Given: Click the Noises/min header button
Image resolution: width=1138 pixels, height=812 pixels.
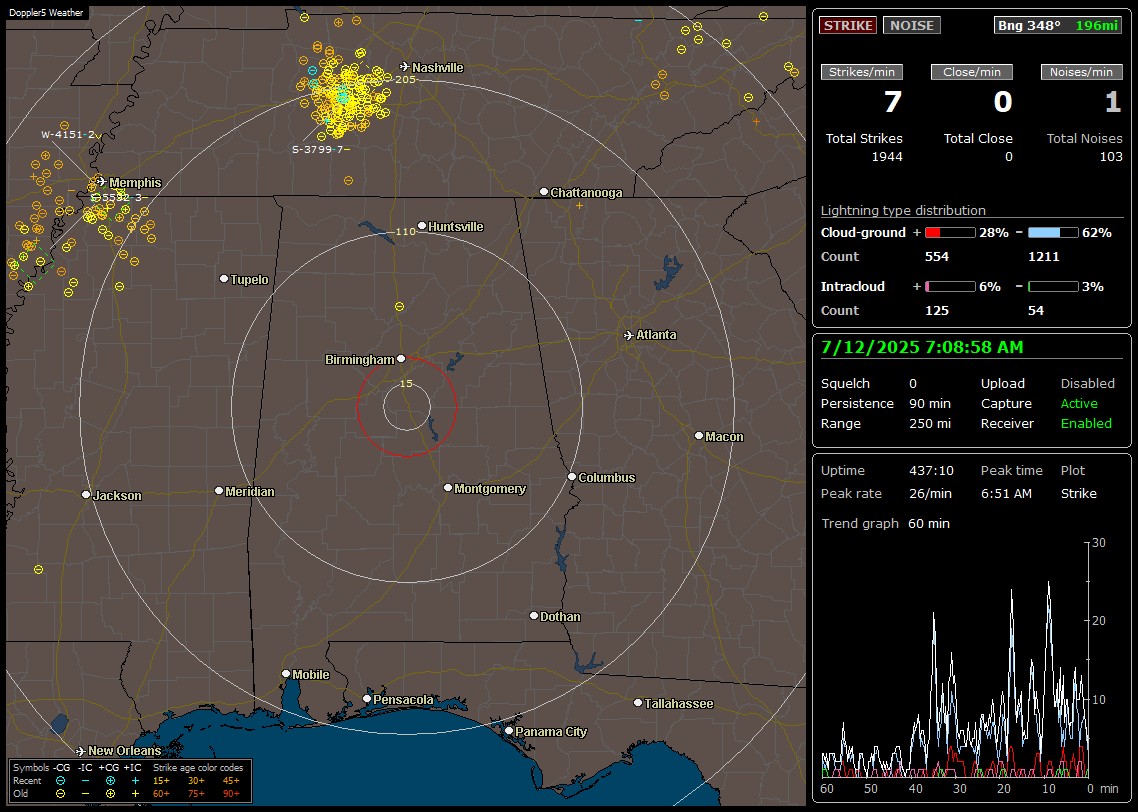Looking at the screenshot, I should tap(1081, 72).
